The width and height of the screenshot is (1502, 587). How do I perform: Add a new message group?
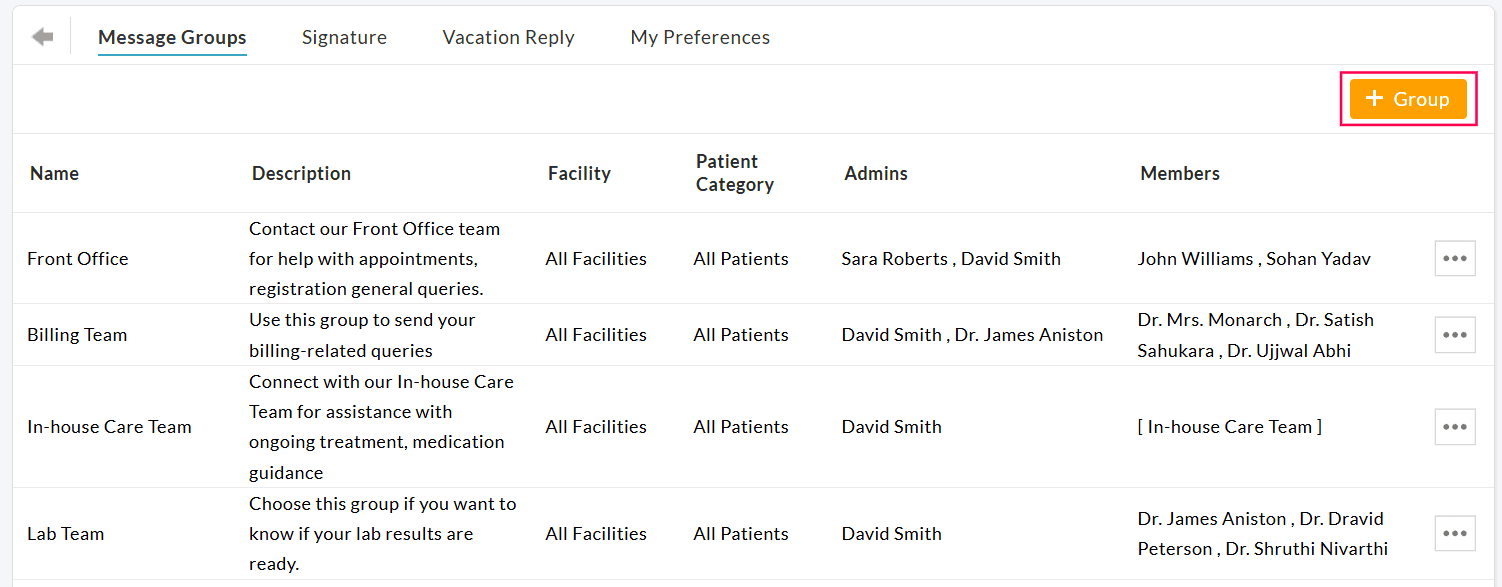[1407, 99]
